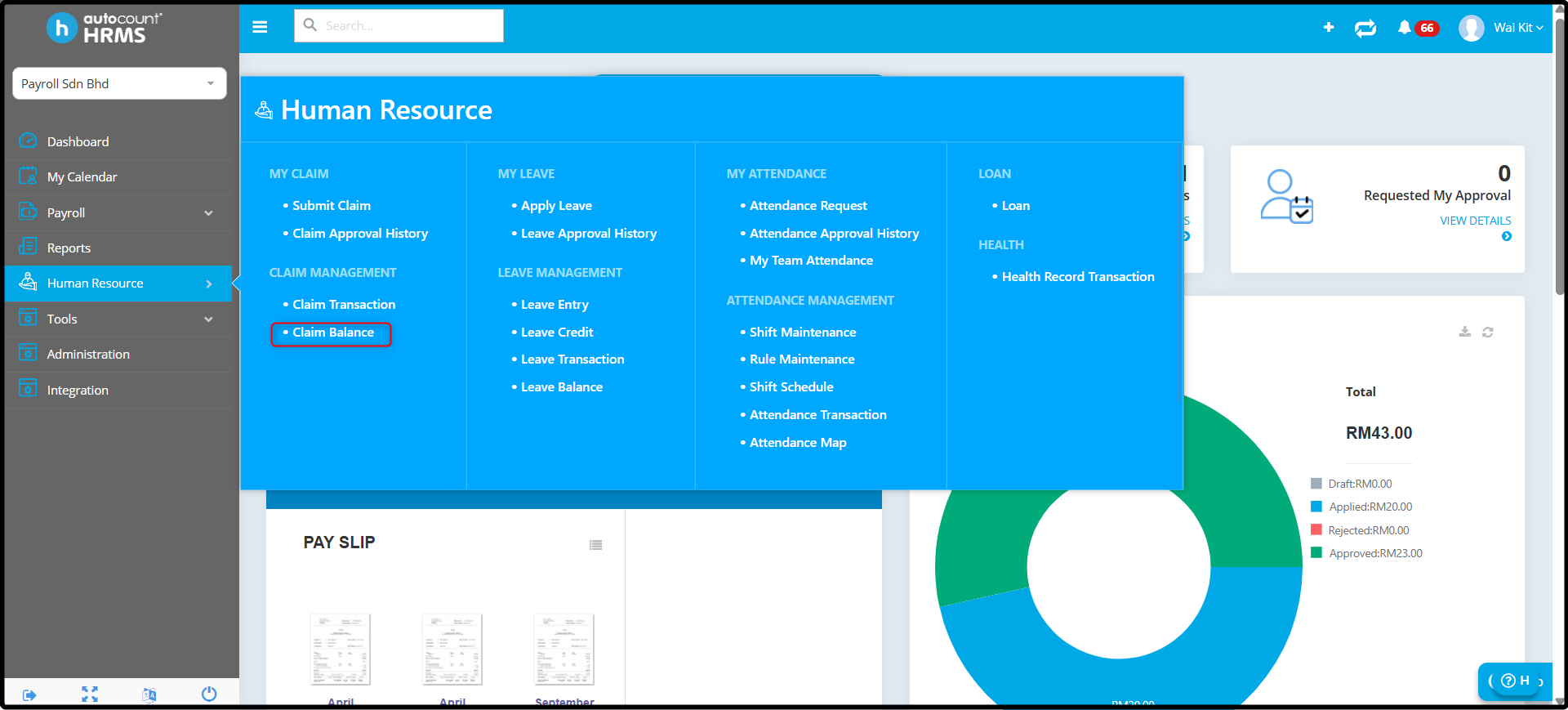Click the Submit Claim link

(331, 206)
